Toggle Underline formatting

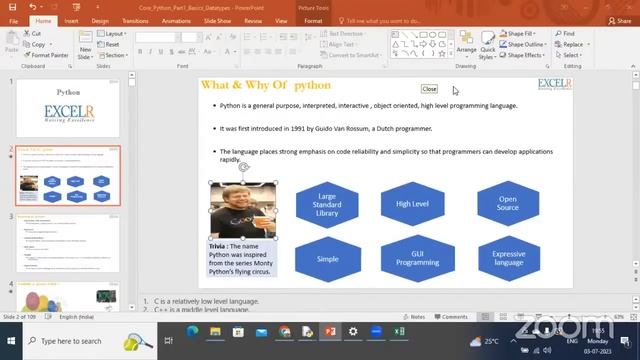pos(161,52)
